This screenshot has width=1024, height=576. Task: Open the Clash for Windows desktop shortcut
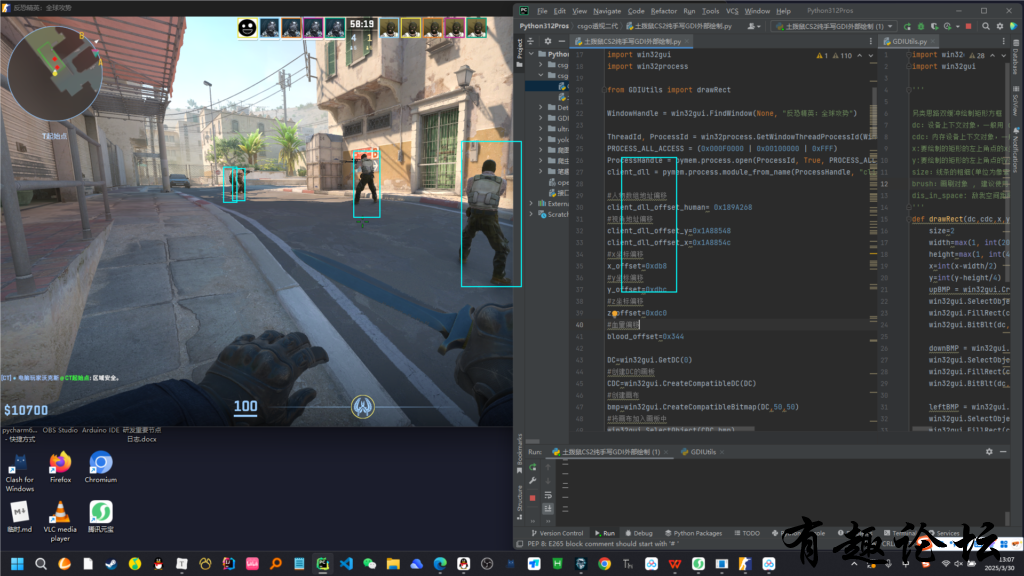point(20,472)
